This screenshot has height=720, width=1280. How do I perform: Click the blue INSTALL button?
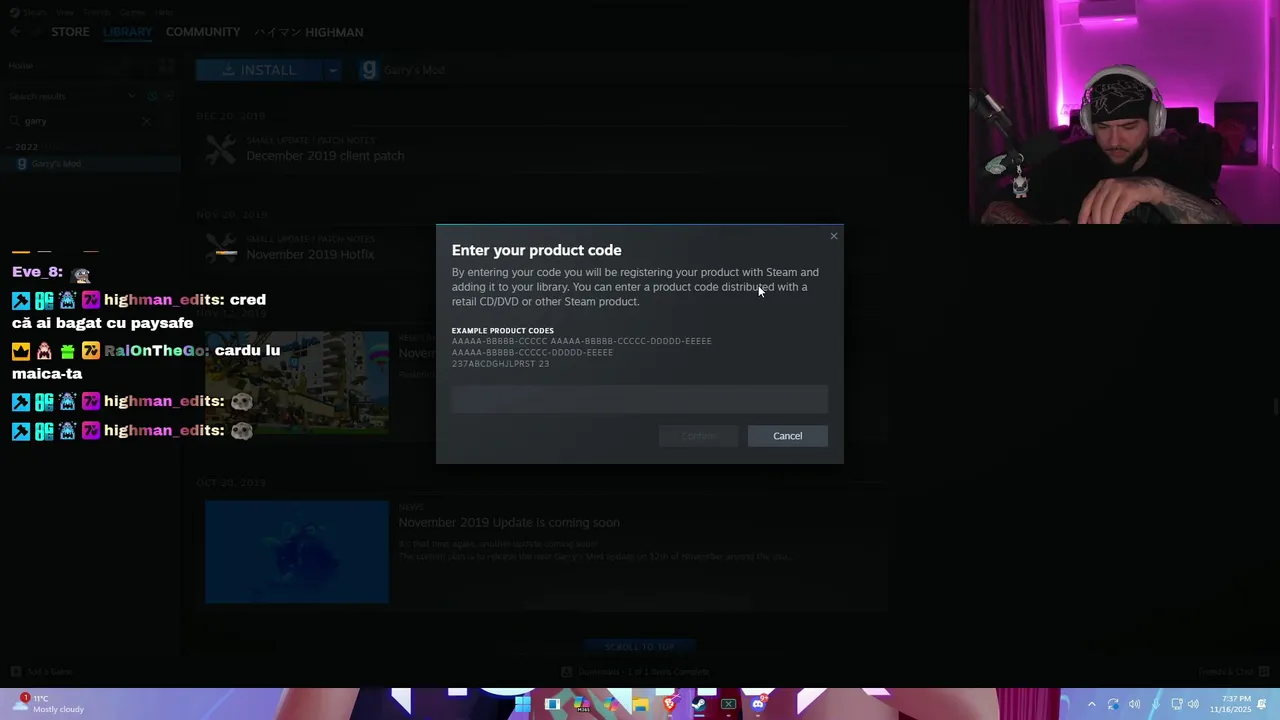coord(260,70)
